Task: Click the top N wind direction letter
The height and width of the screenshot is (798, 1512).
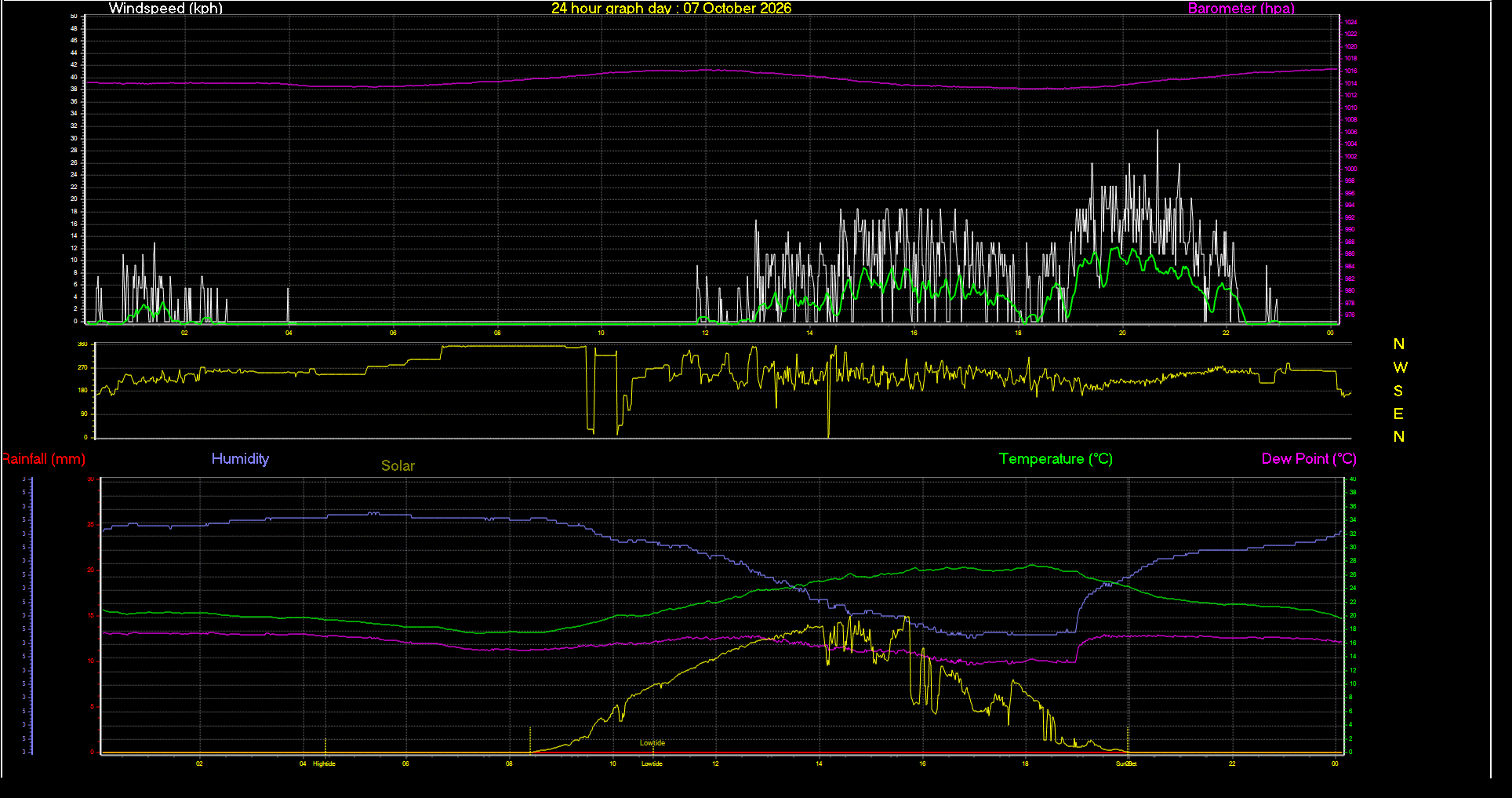Action: [1399, 344]
